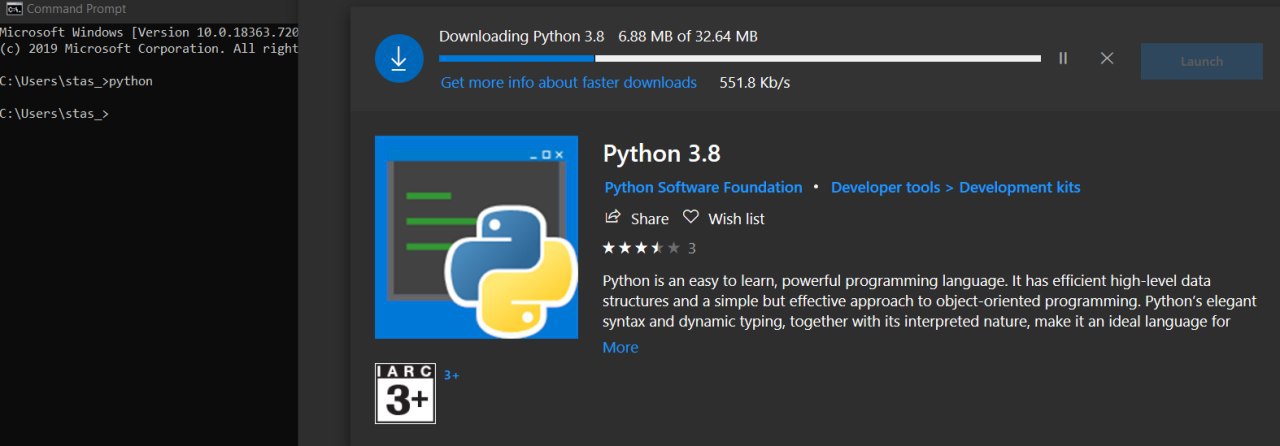Image resolution: width=1280 pixels, height=446 pixels.
Task: Click the last 'C:\Users\stas_>' prompt line in Command Prompt
Action: (x=55, y=113)
